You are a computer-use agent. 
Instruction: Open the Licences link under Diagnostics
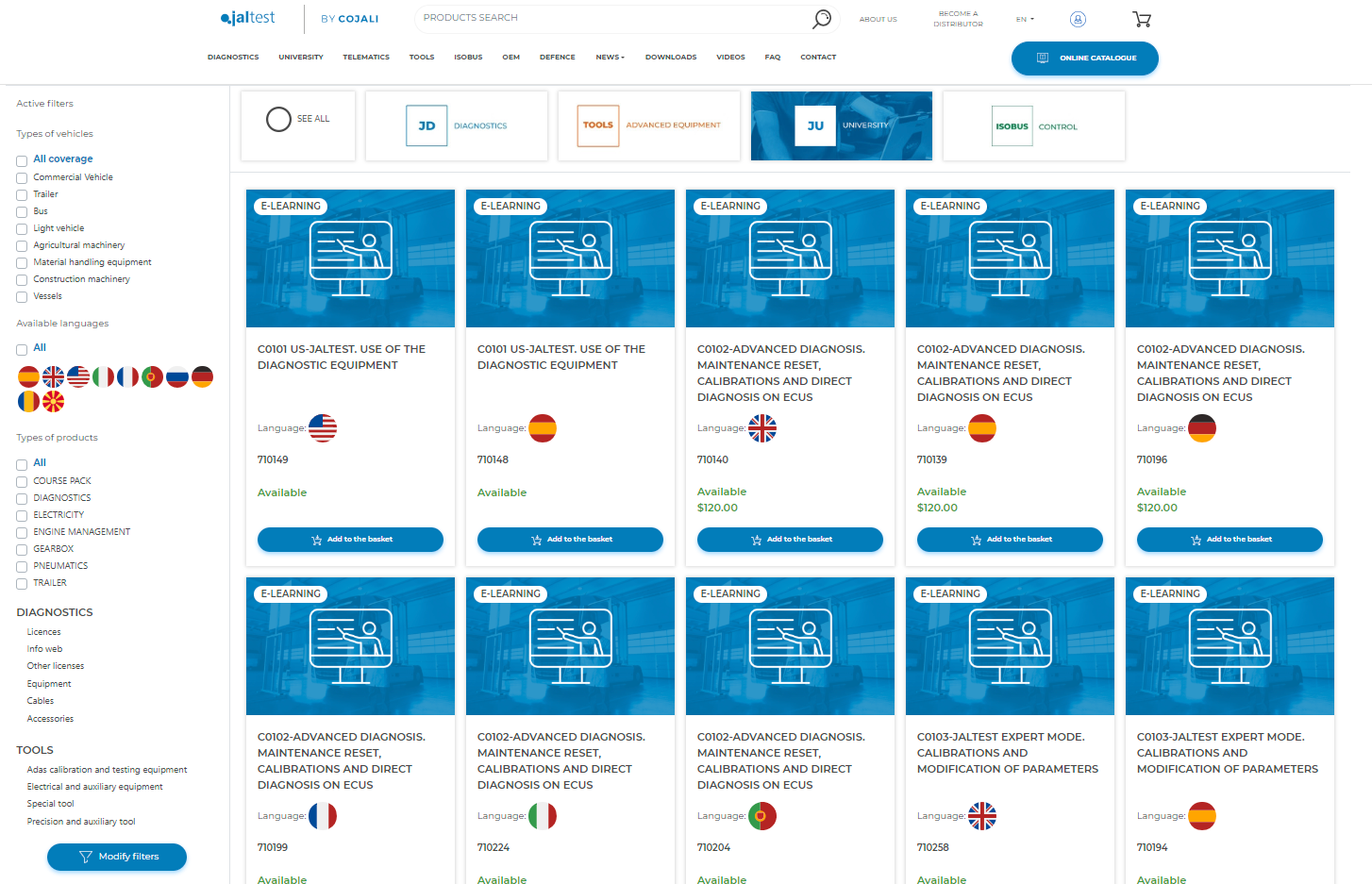(43, 632)
